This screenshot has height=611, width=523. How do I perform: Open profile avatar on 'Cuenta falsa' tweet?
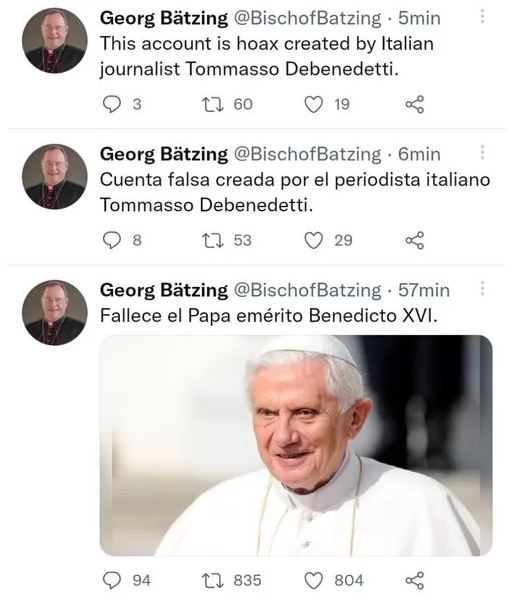click(x=55, y=177)
